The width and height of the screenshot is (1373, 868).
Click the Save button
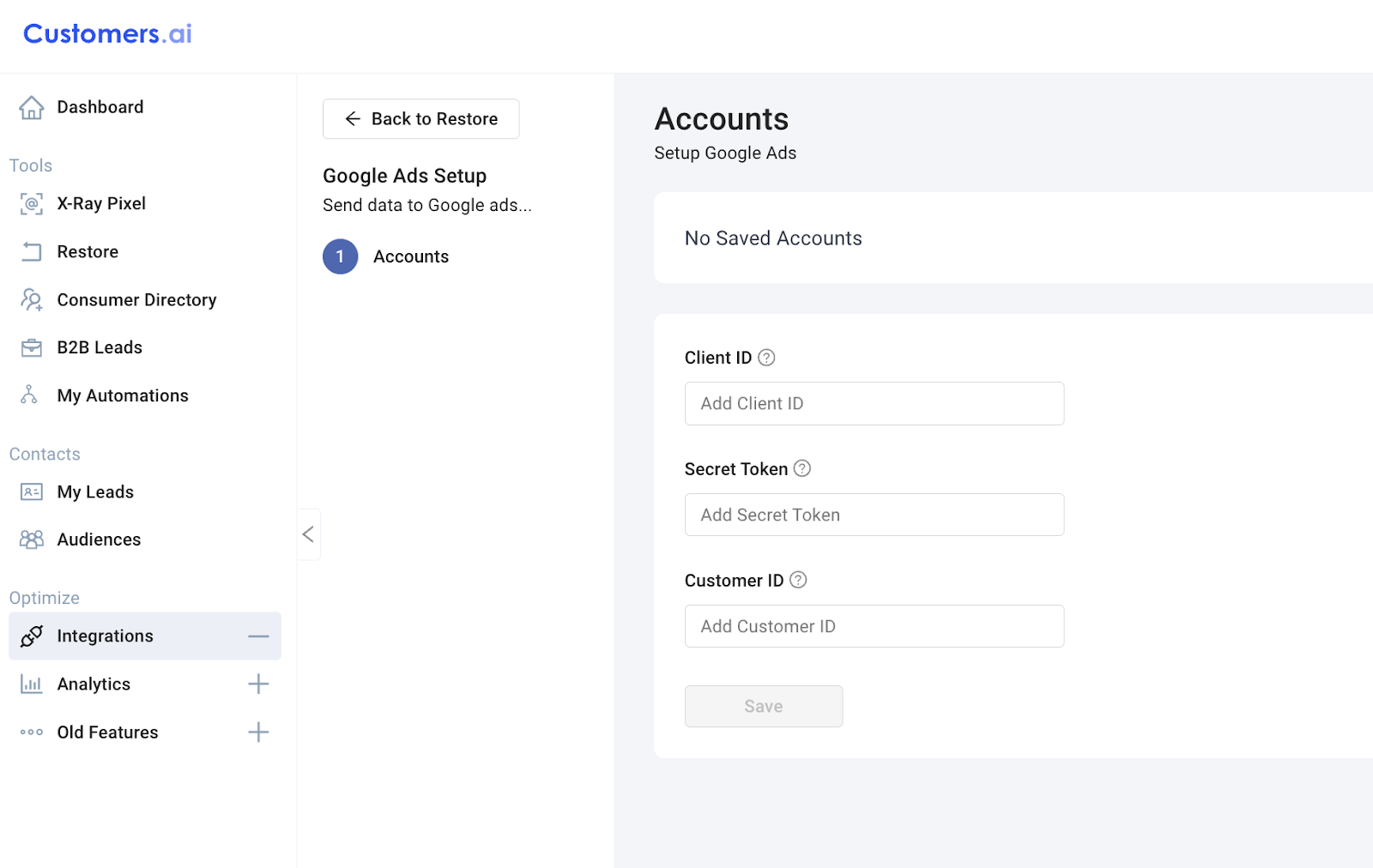[x=764, y=706]
